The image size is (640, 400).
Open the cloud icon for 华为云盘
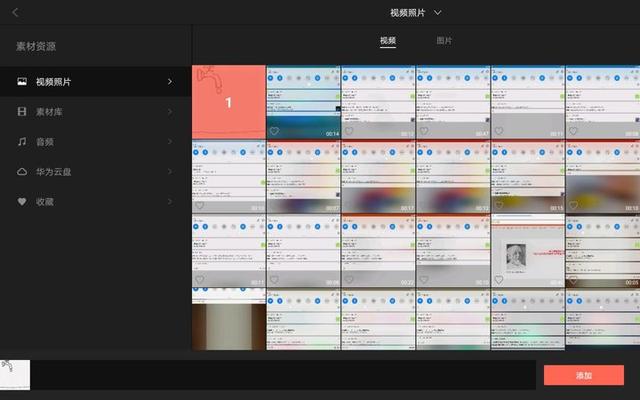21,172
